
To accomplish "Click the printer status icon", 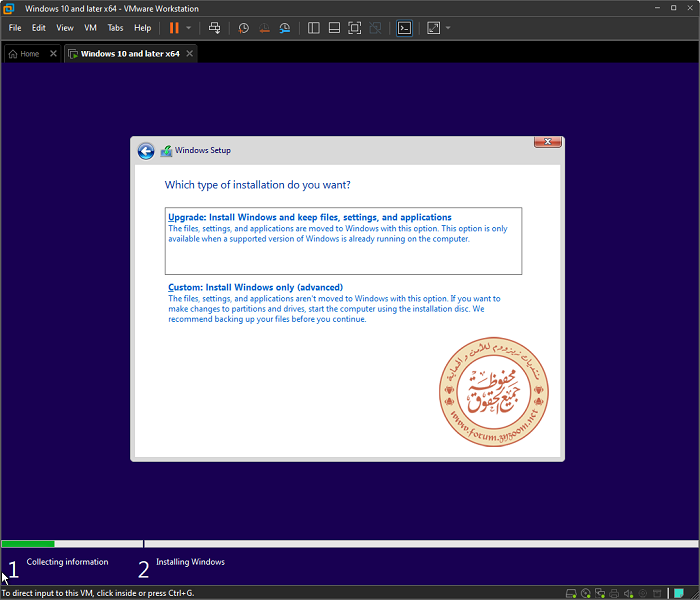I will (x=614, y=593).
